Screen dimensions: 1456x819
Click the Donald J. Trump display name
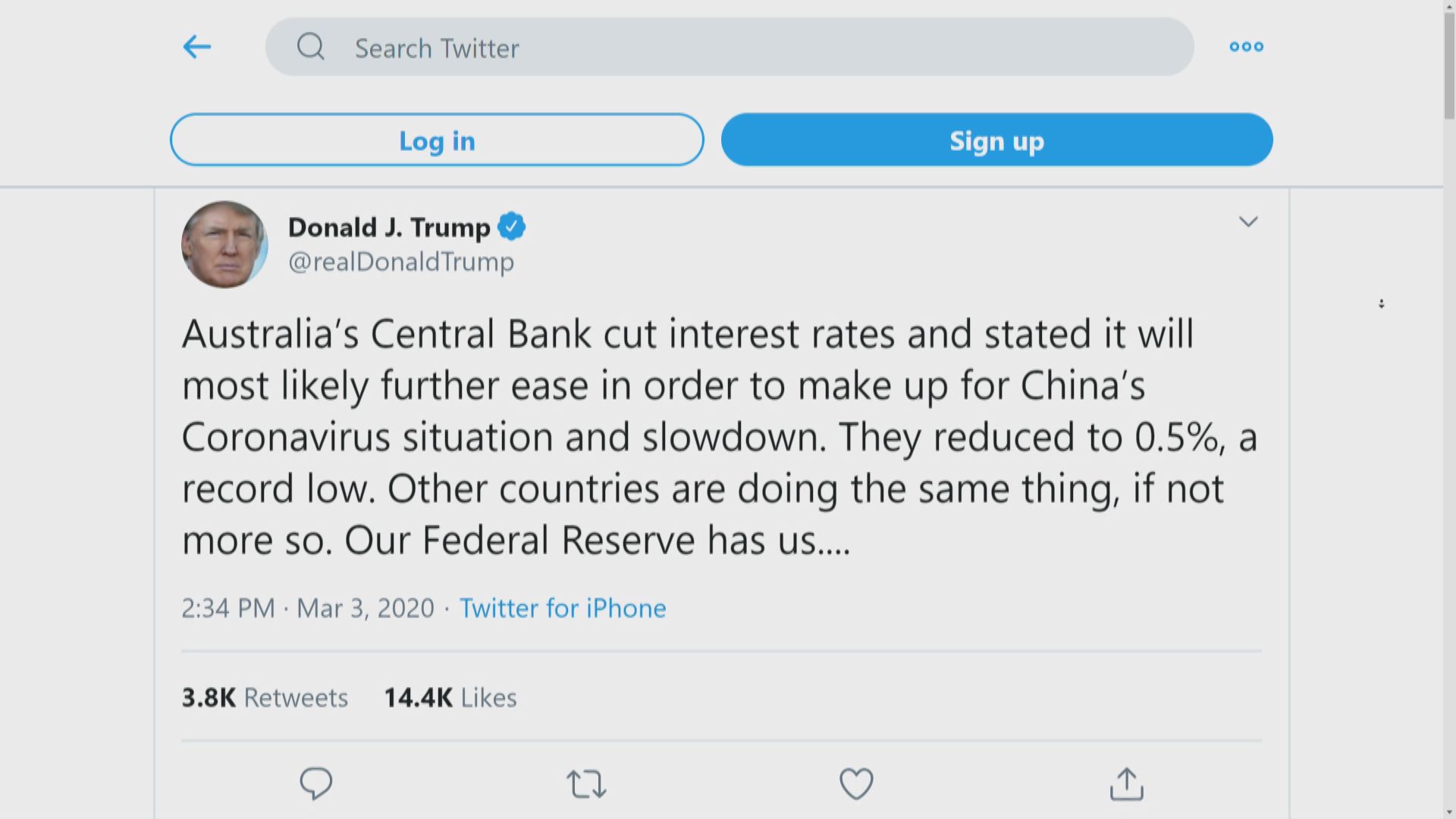[x=389, y=227]
